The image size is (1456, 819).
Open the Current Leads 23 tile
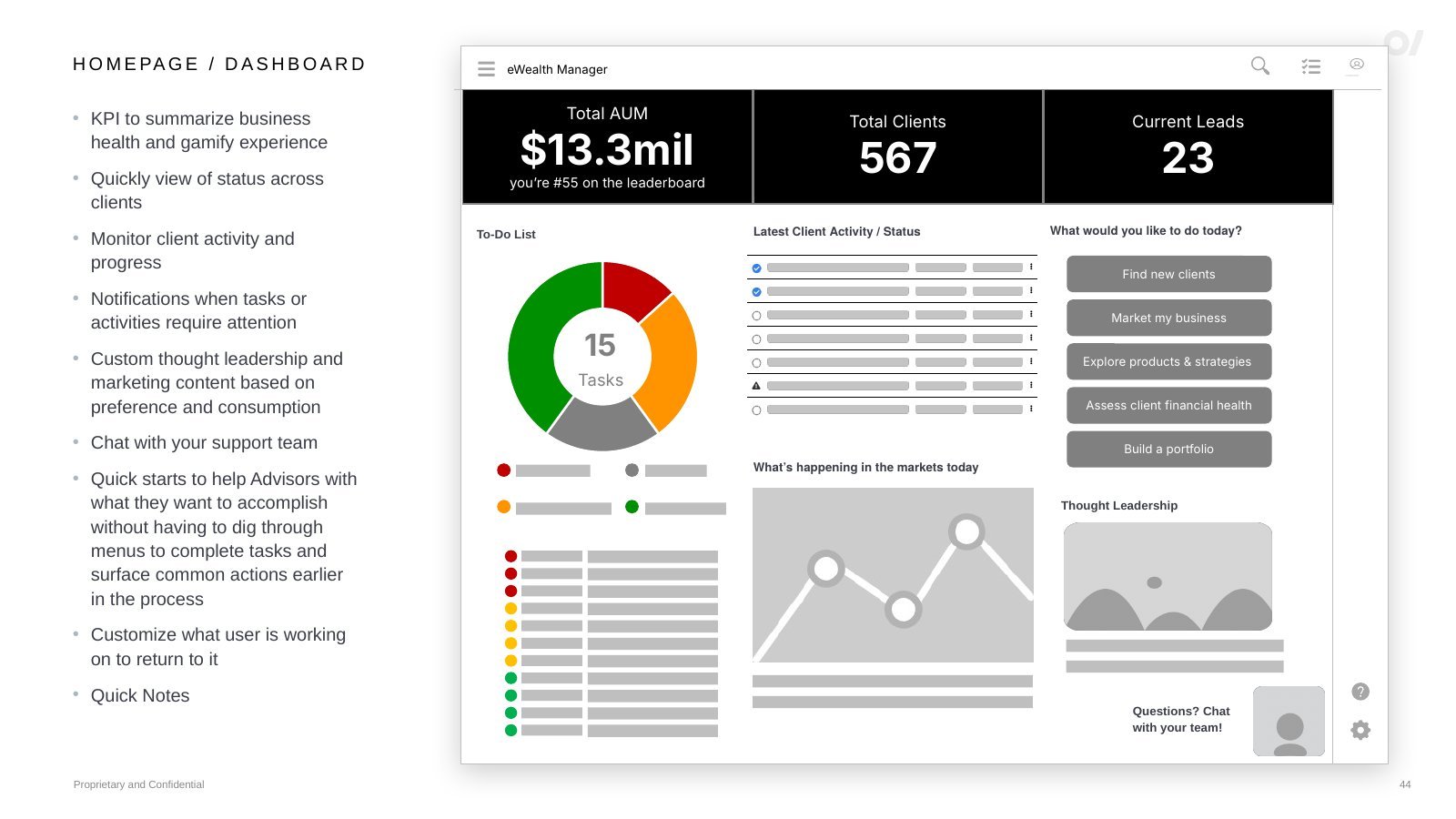coord(1188,147)
